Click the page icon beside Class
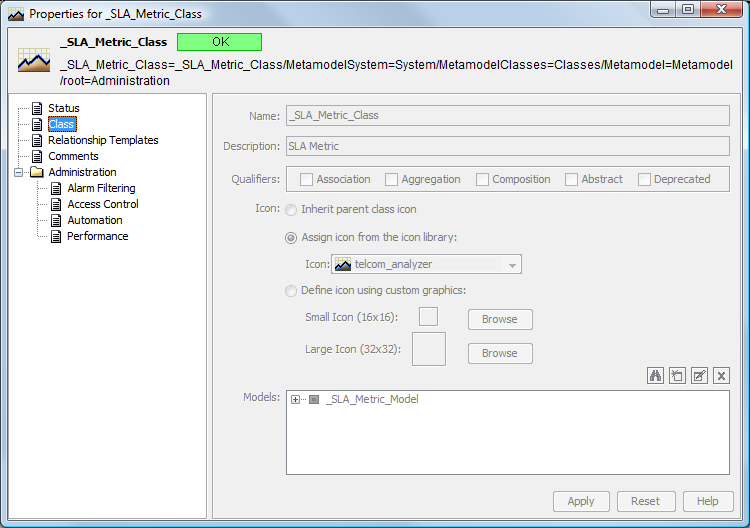750x528 pixels. pyautogui.click(x=37, y=124)
